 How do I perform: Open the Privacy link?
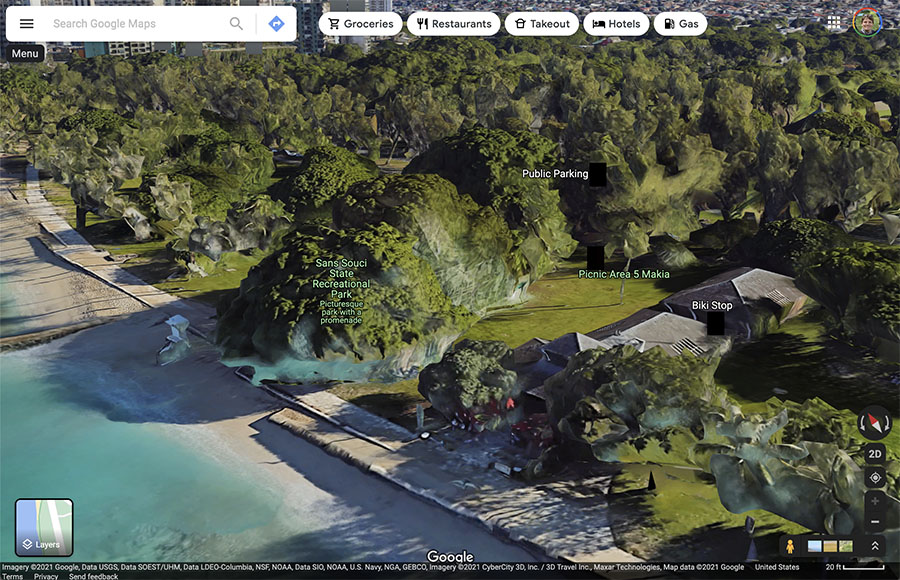pos(46,576)
